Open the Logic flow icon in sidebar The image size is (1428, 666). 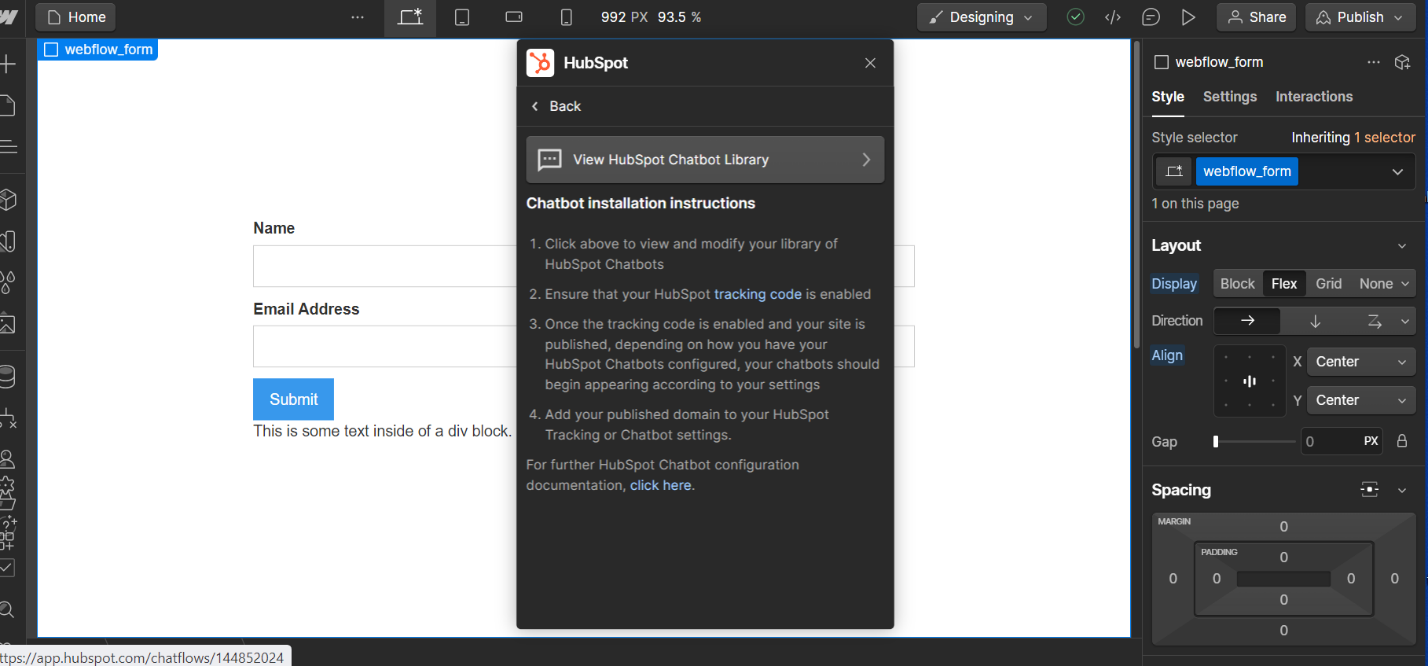click(7, 417)
